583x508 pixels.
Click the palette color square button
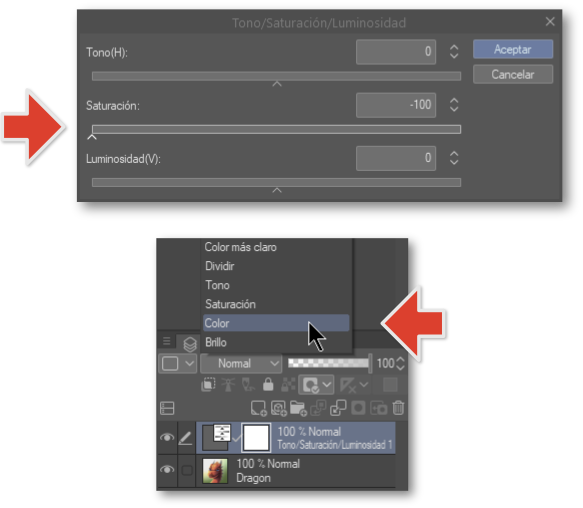[170, 363]
